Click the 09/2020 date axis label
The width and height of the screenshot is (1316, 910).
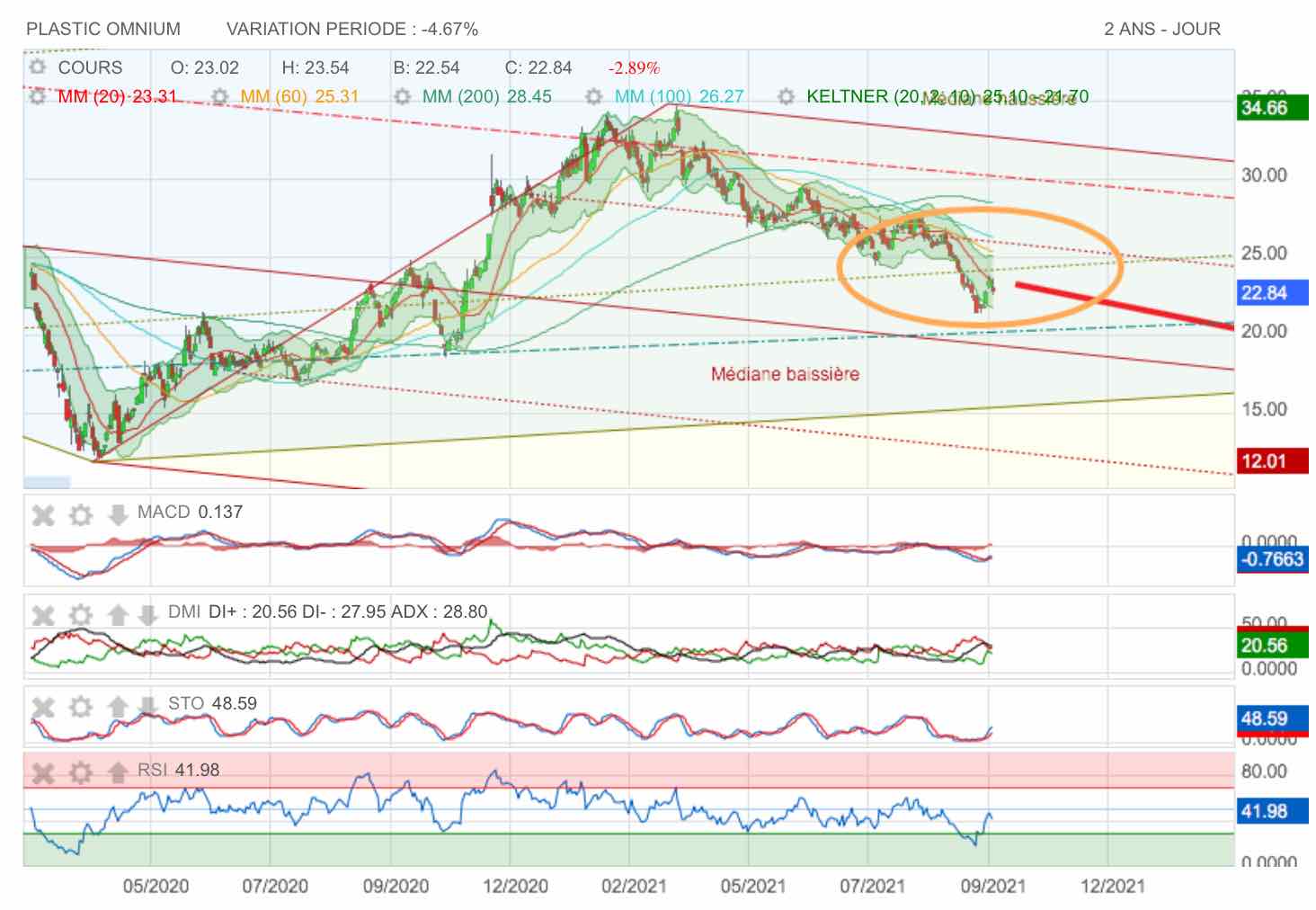396,887
